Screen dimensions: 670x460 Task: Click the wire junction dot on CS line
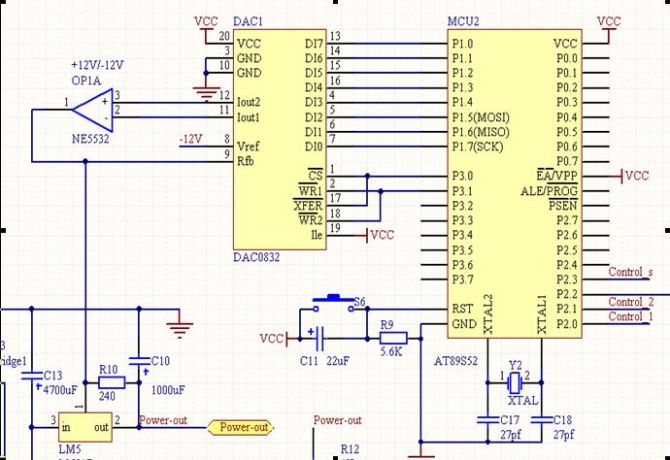pyautogui.click(x=367, y=176)
